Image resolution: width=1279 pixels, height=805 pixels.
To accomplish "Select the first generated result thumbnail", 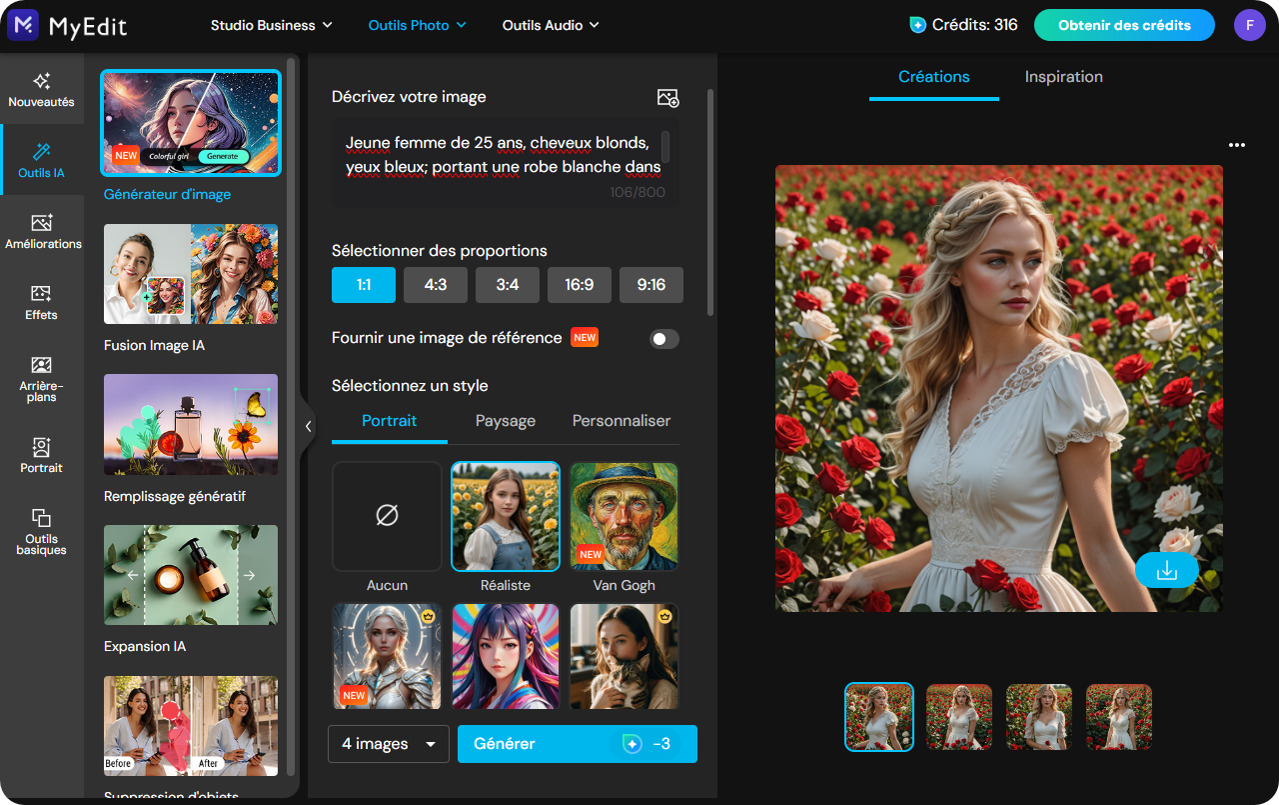I will click(x=879, y=717).
